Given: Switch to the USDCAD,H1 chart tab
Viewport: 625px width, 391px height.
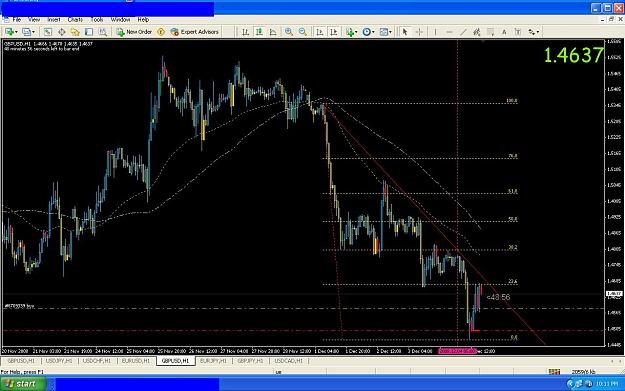Looking at the screenshot, I should point(289,361).
